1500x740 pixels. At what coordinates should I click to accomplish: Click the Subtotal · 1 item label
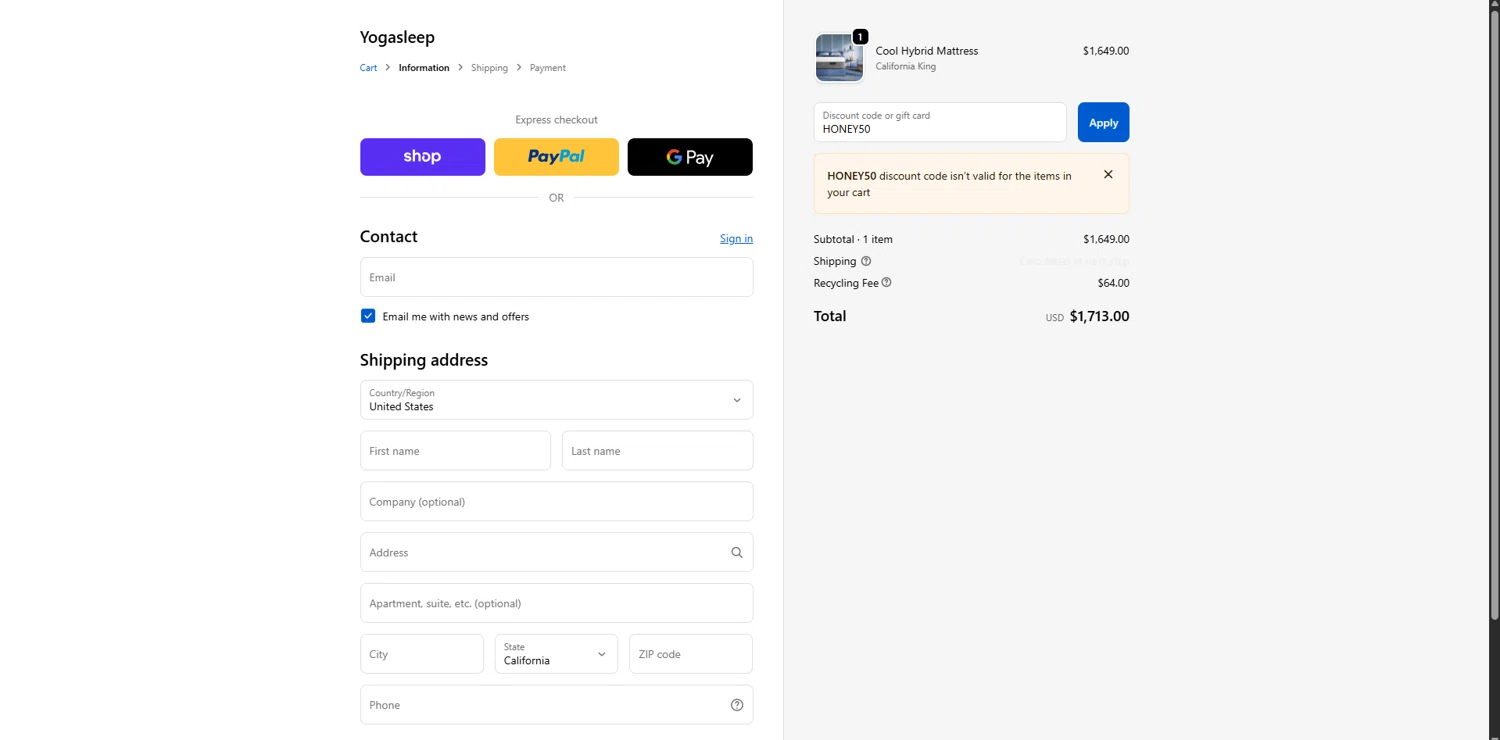853,239
